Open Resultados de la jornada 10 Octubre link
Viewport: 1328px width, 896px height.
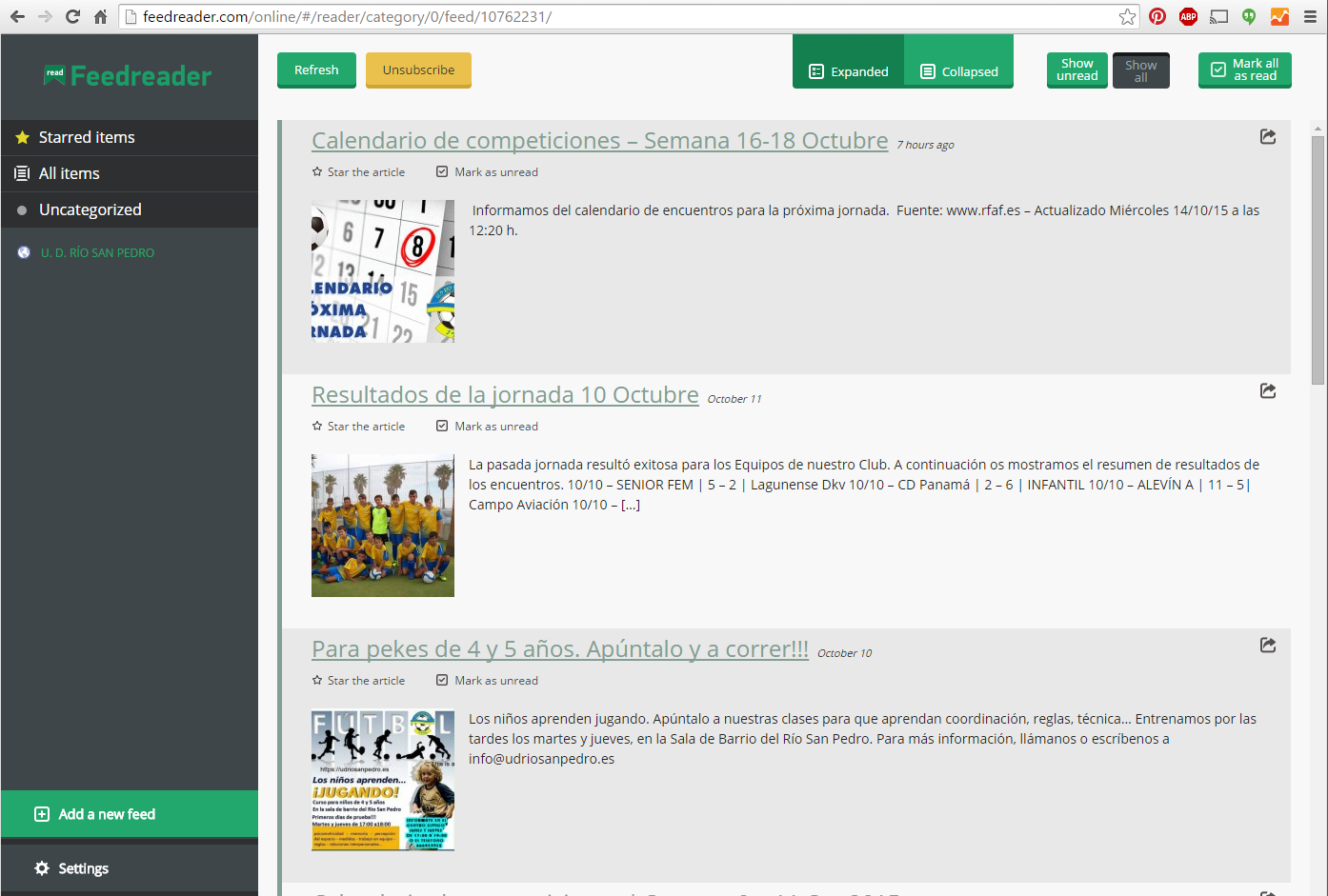point(505,395)
